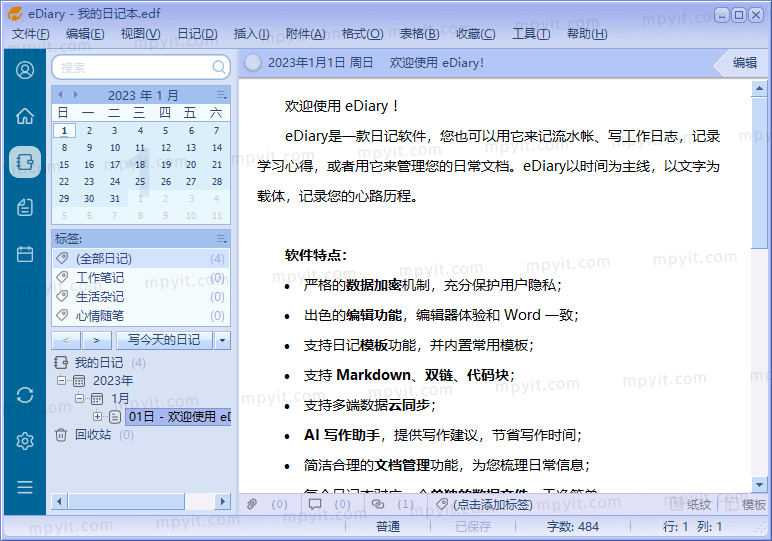Click scroll-down arrow of document scrollbar
Screen dimensions: 772x541
point(759,484)
